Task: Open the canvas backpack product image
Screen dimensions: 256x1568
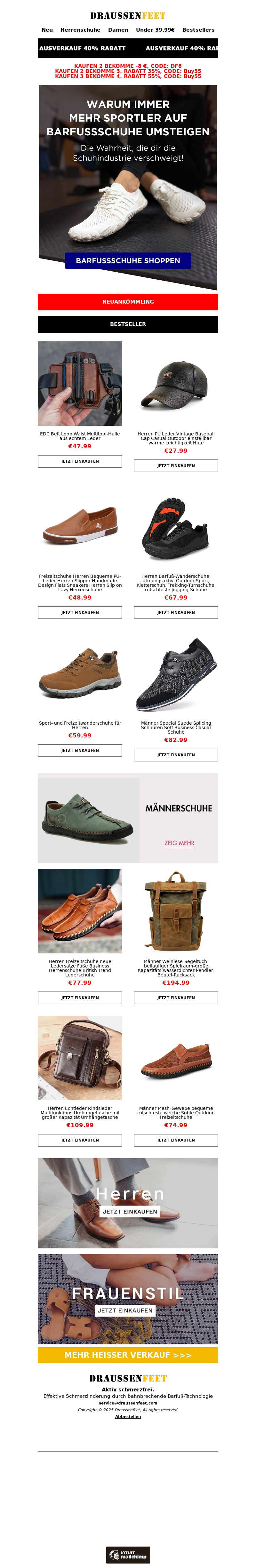Action: [x=176, y=911]
